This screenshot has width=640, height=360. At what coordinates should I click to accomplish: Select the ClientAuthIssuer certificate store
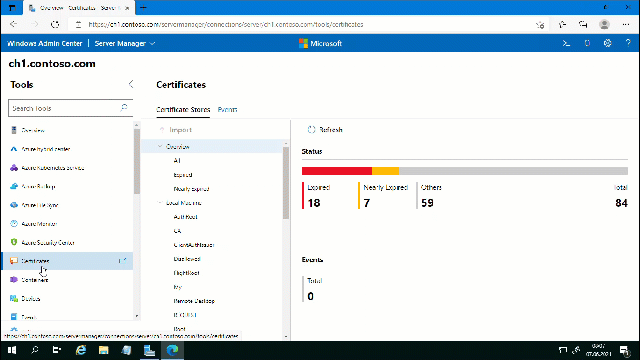[x=194, y=245]
